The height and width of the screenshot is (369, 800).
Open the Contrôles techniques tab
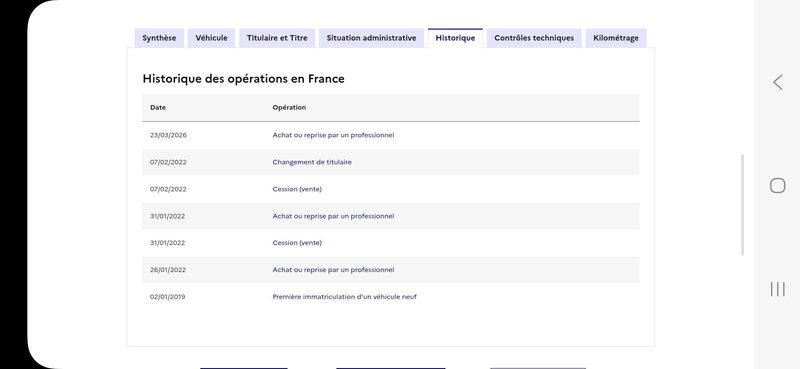coord(534,38)
